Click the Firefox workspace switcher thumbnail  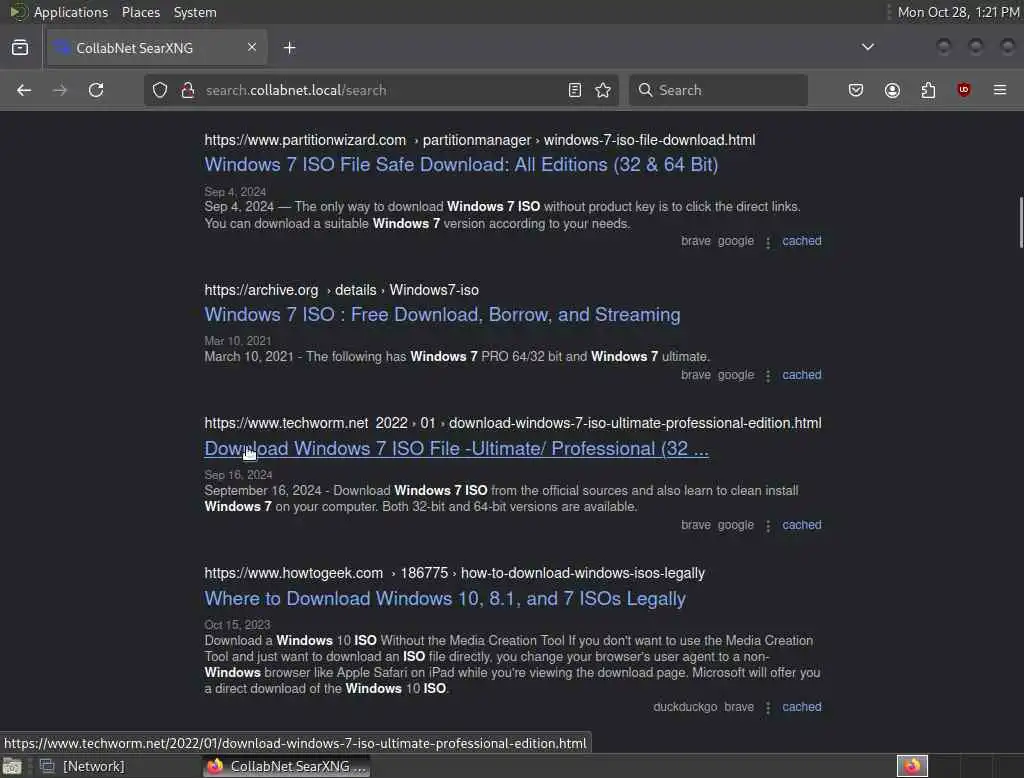pyautogui.click(x=912, y=766)
